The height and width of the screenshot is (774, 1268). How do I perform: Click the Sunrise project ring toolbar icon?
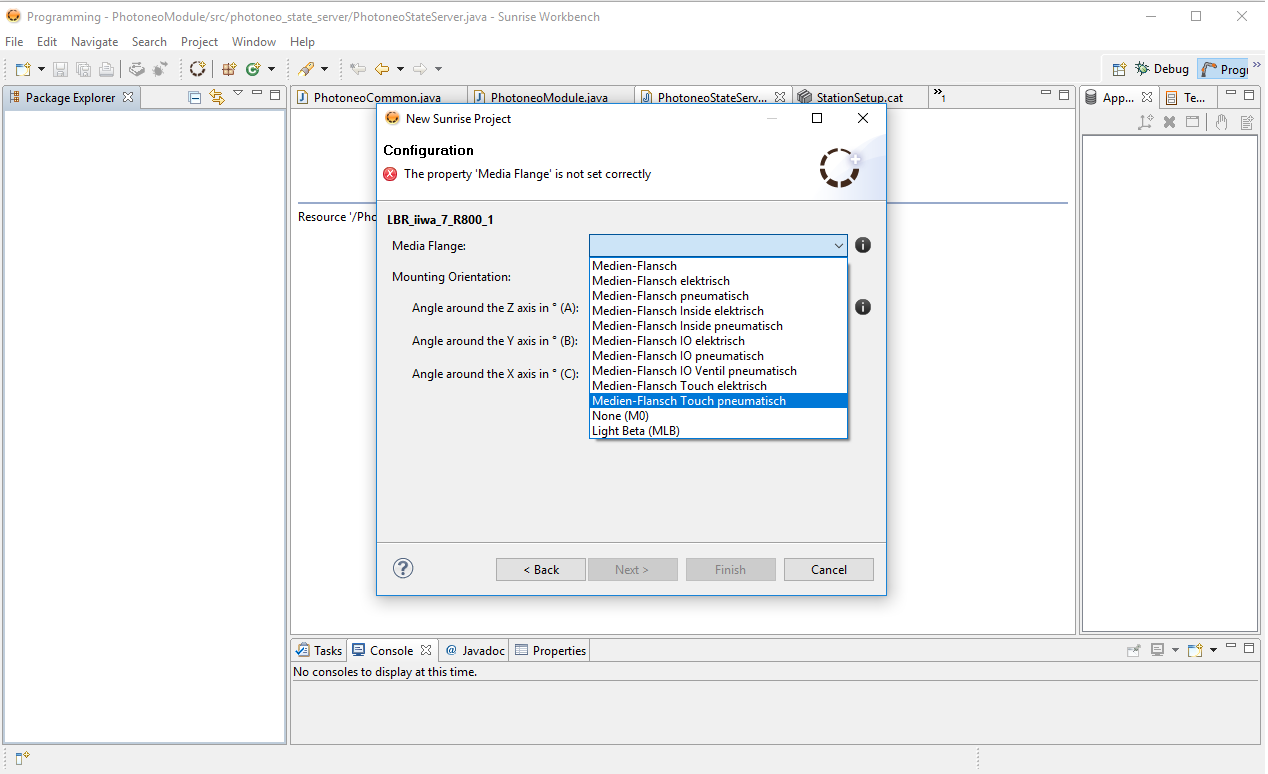pos(198,69)
